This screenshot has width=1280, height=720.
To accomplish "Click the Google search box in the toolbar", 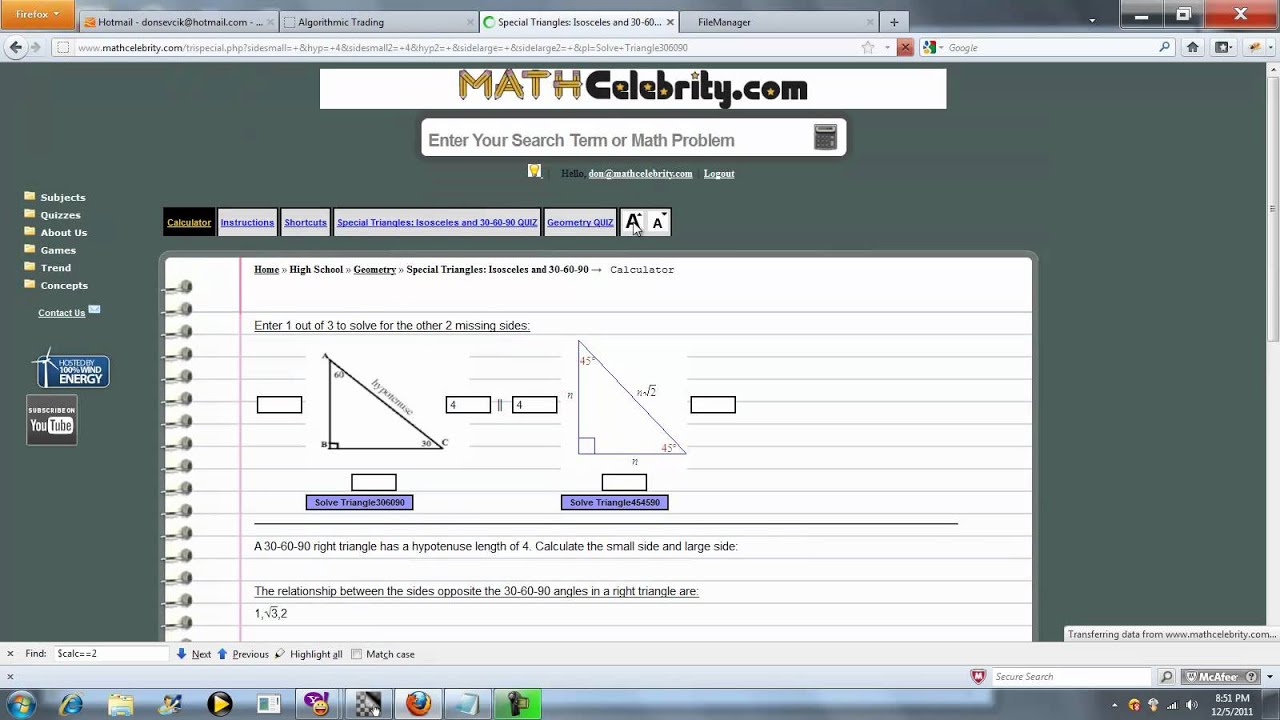I will (x=1050, y=47).
